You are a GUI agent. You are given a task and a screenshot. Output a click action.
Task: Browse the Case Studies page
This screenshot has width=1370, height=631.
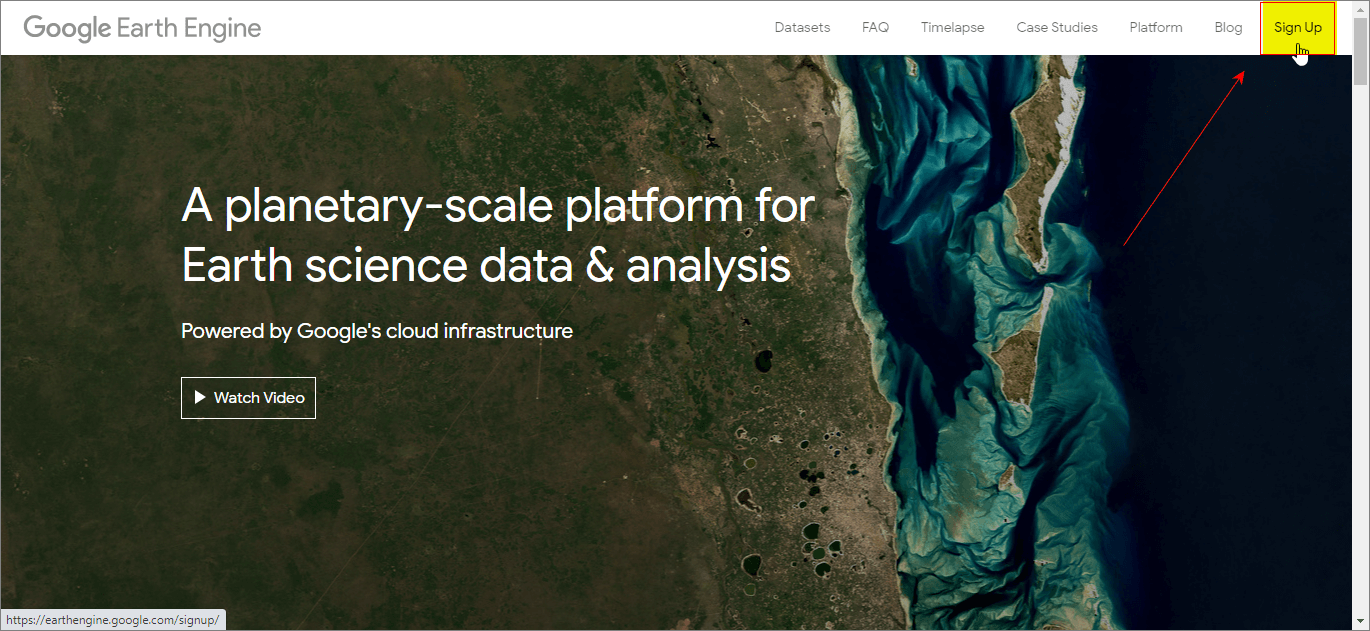coord(1056,27)
